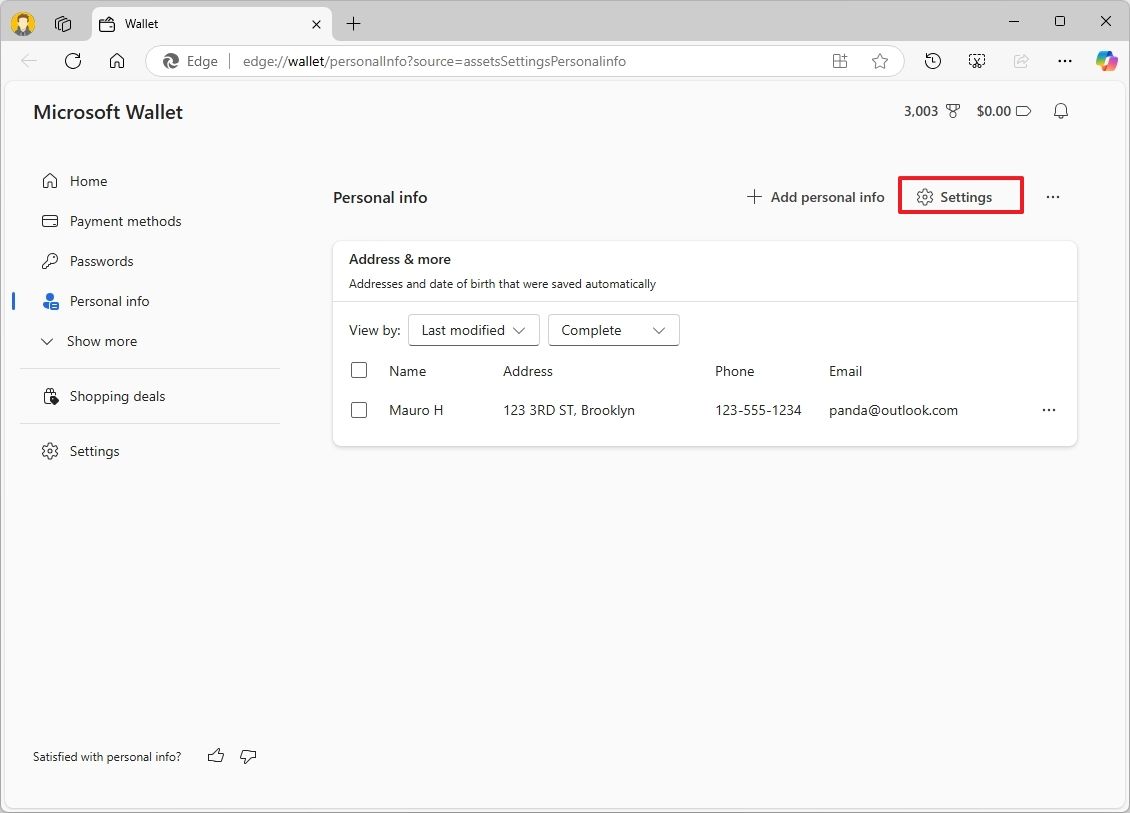Open the Last modified sort dropdown
Viewport: 1130px width, 813px height.
pos(473,330)
